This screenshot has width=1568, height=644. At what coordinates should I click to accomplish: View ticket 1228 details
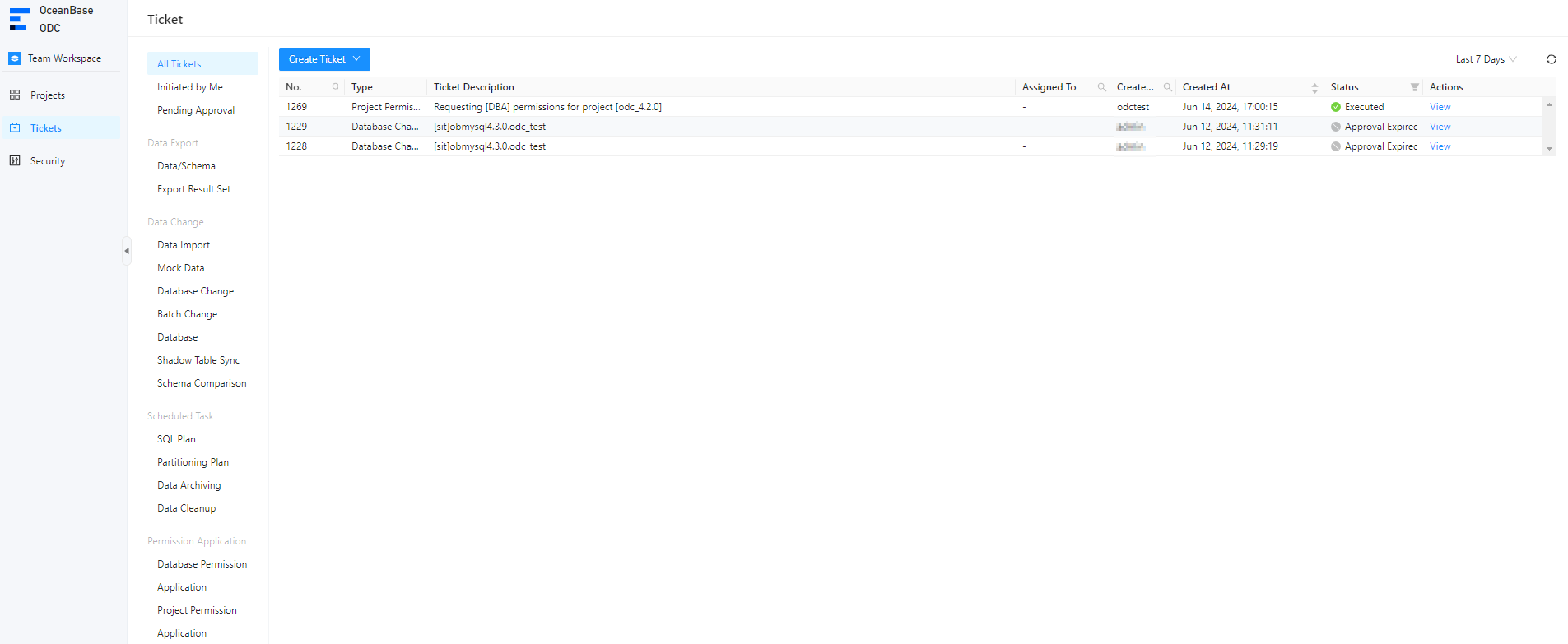tap(1440, 146)
